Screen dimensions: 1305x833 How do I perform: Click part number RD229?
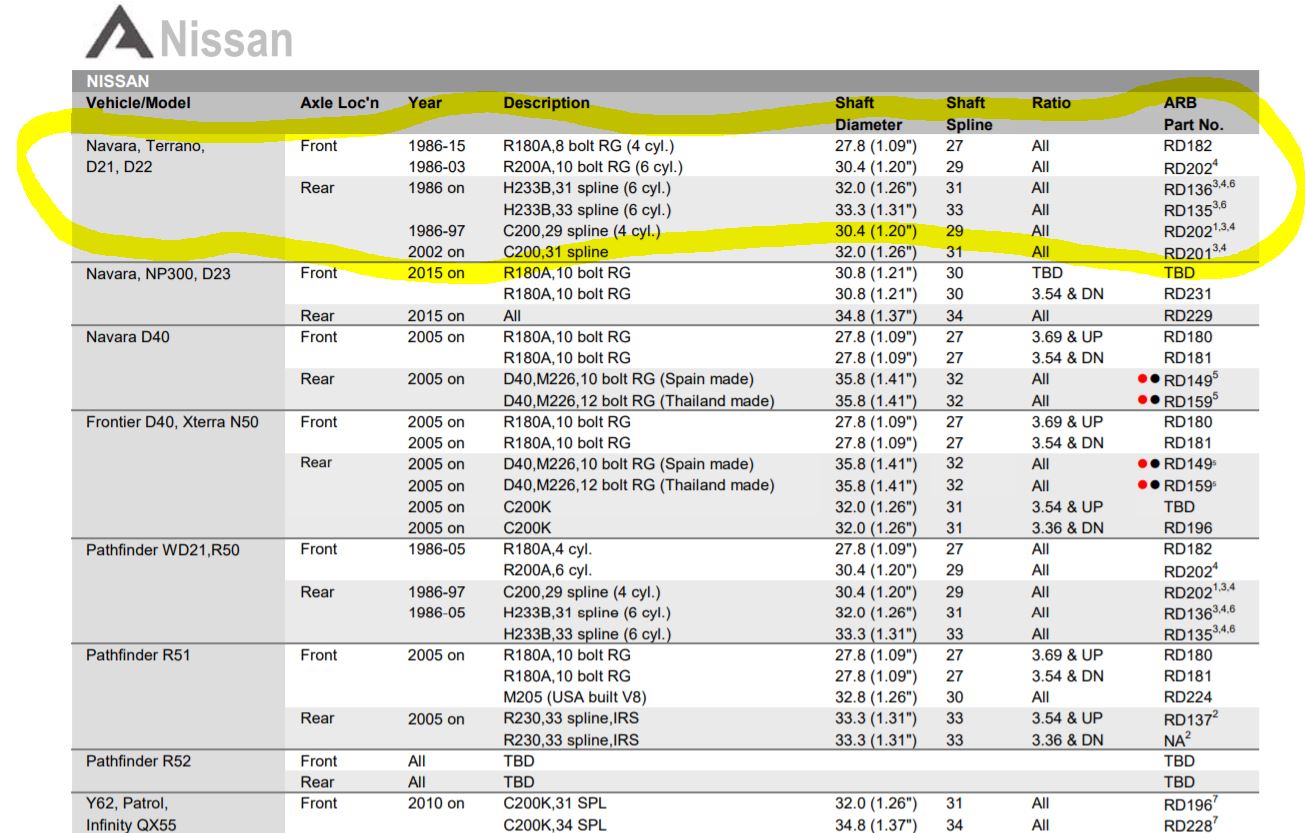point(1188,316)
